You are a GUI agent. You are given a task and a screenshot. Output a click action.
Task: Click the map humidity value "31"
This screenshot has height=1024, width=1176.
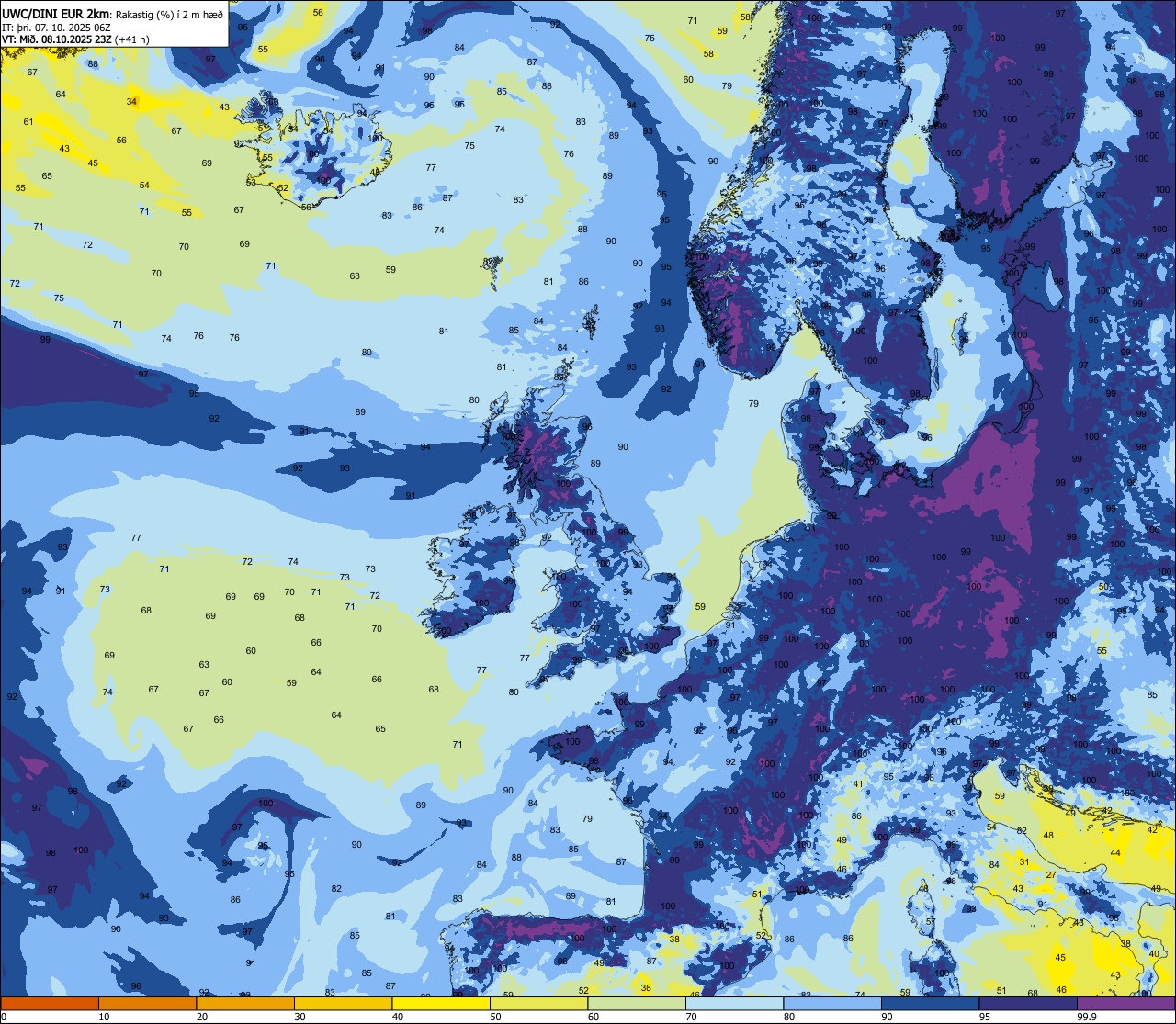pyautogui.click(x=1024, y=861)
